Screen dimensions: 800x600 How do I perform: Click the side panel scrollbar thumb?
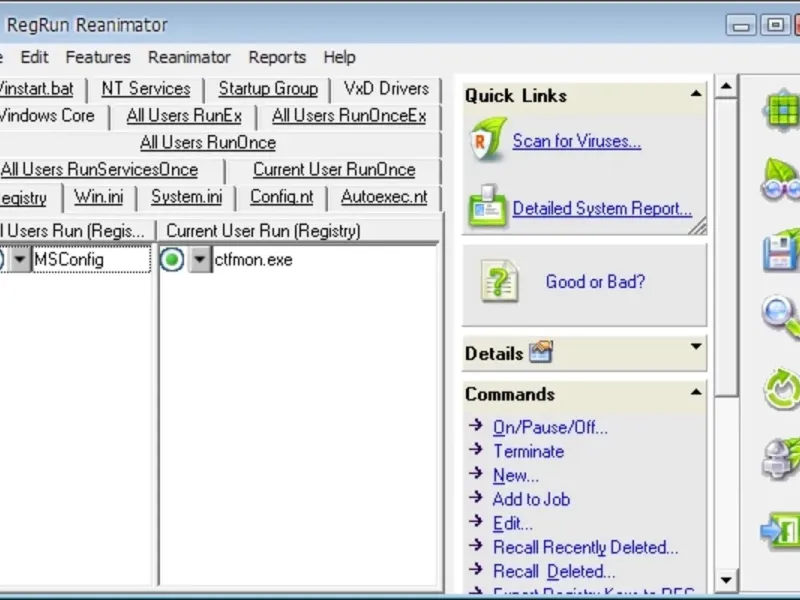pyautogui.click(x=726, y=247)
